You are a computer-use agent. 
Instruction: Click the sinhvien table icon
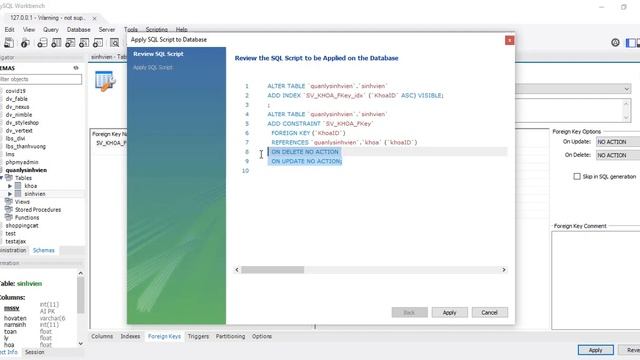[18, 194]
